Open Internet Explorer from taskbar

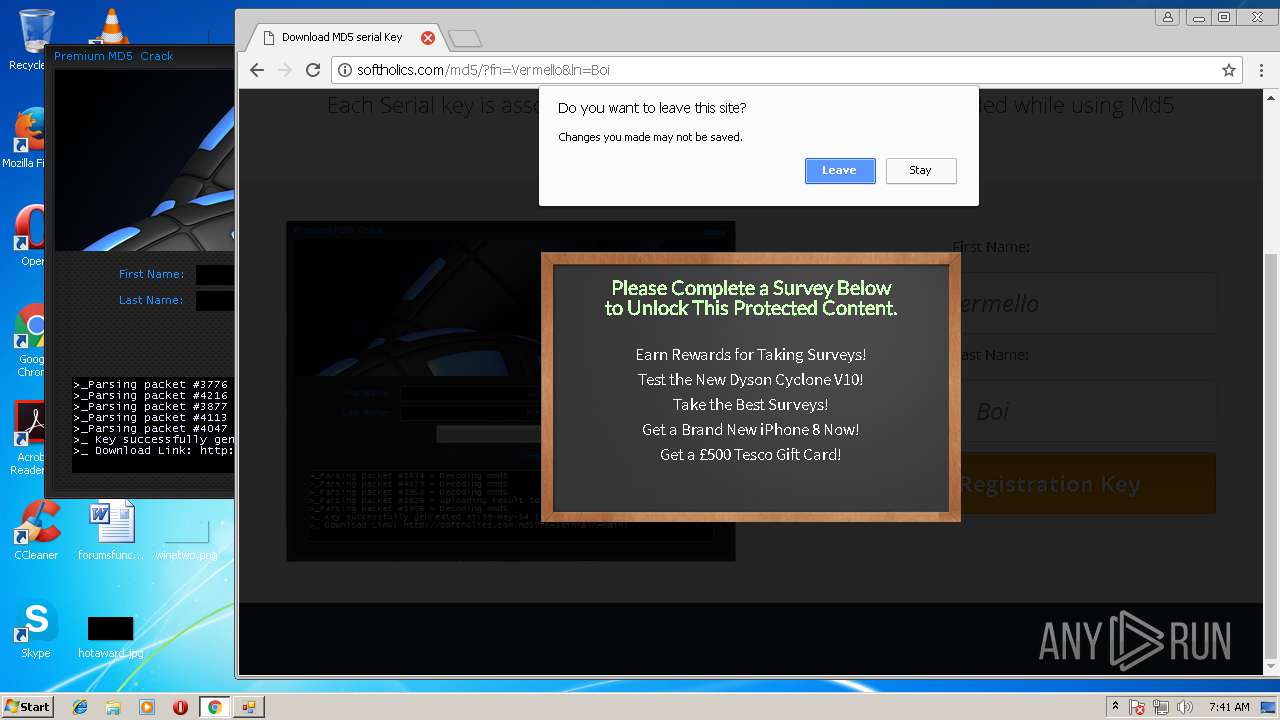pos(80,707)
